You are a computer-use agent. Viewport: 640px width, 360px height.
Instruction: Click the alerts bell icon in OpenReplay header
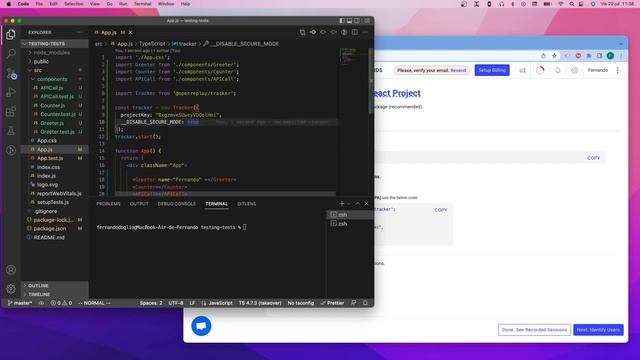tap(558, 70)
